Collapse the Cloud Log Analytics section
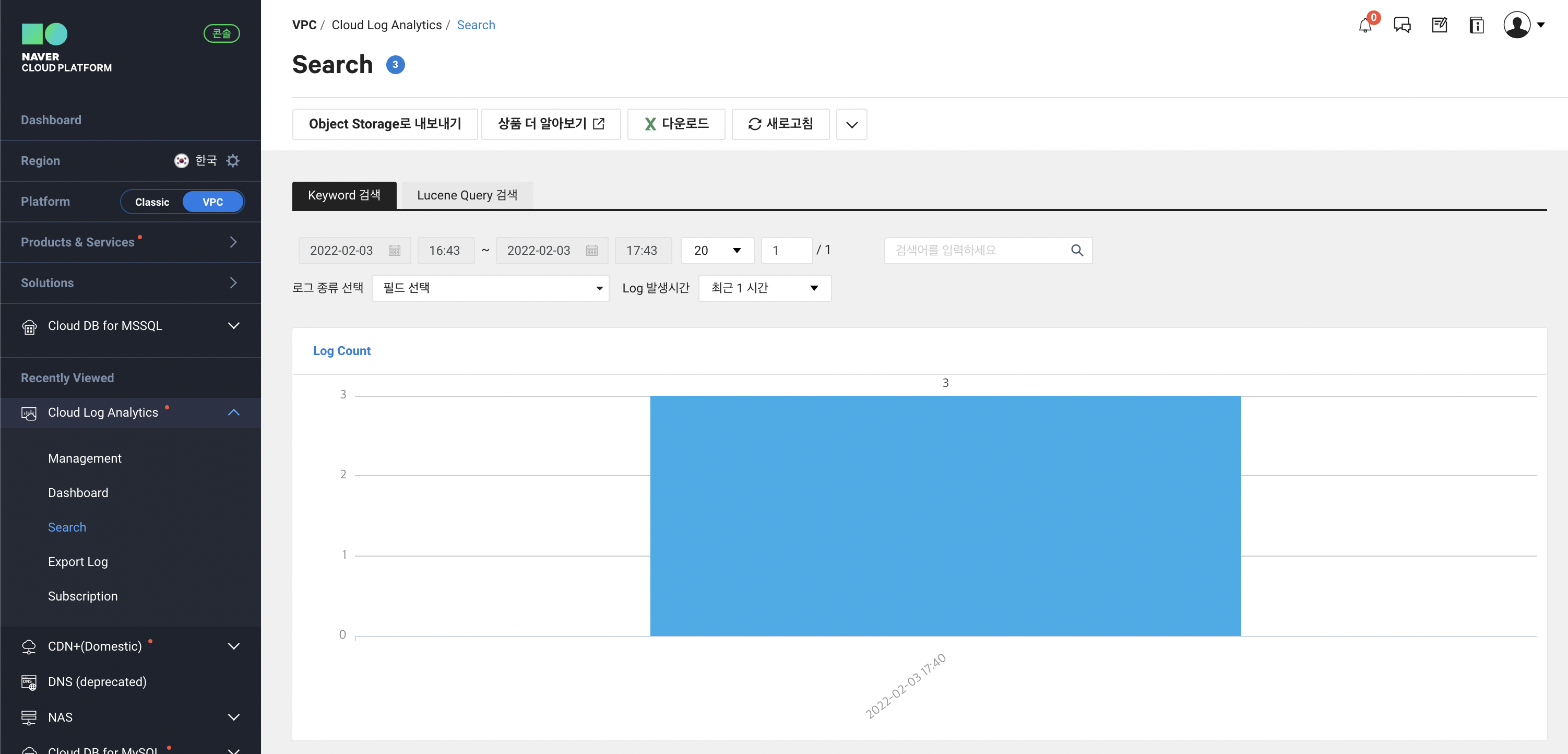Viewport: 1568px width, 754px height. point(233,413)
